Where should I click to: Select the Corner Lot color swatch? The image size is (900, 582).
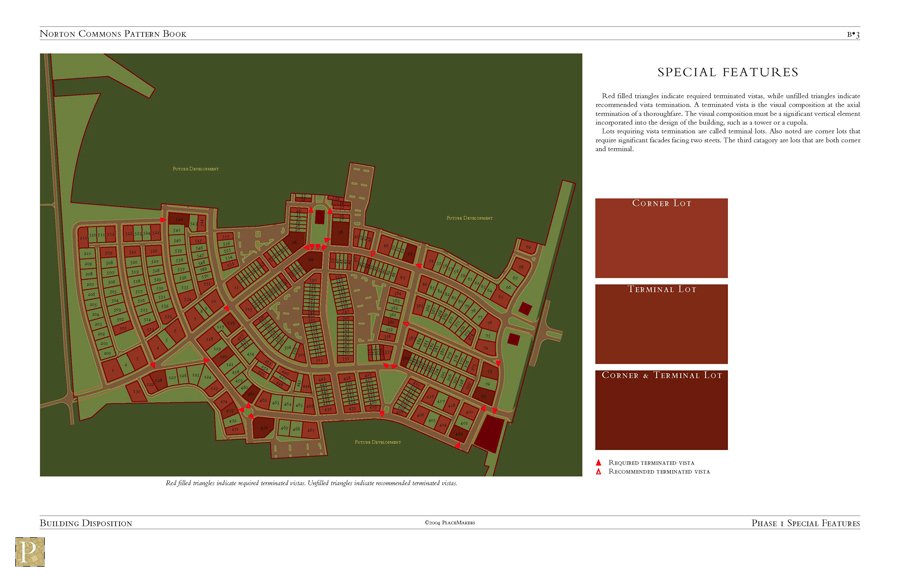coord(661,238)
